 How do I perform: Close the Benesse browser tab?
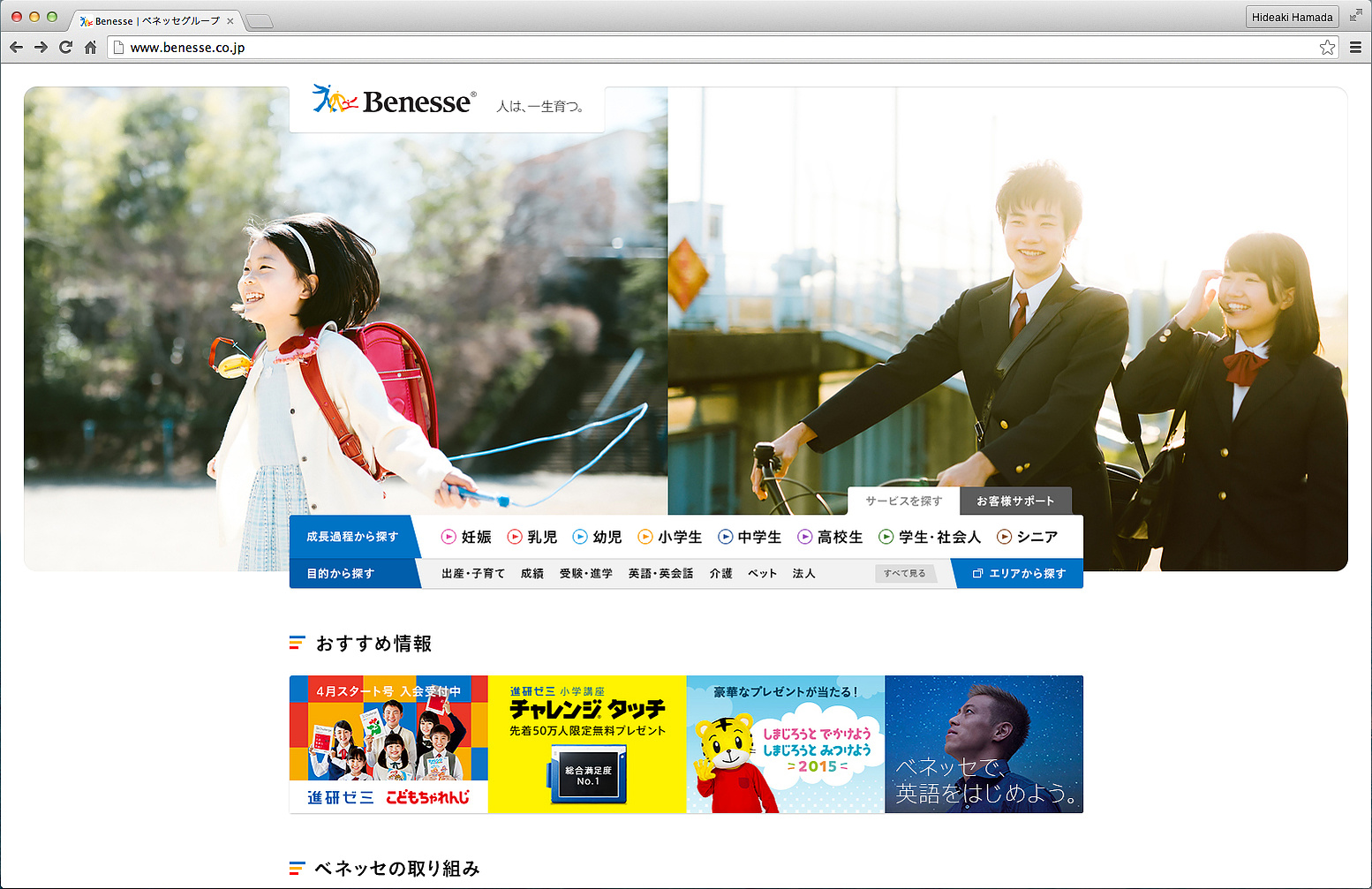230,21
